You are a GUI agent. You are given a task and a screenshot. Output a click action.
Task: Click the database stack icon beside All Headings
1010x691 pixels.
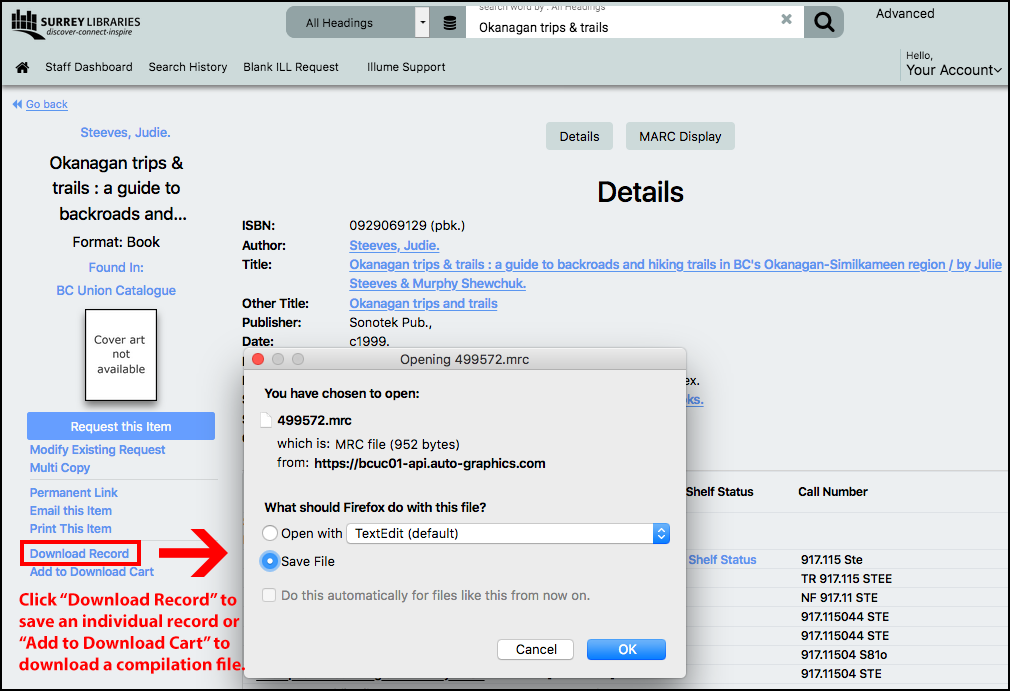(x=450, y=23)
